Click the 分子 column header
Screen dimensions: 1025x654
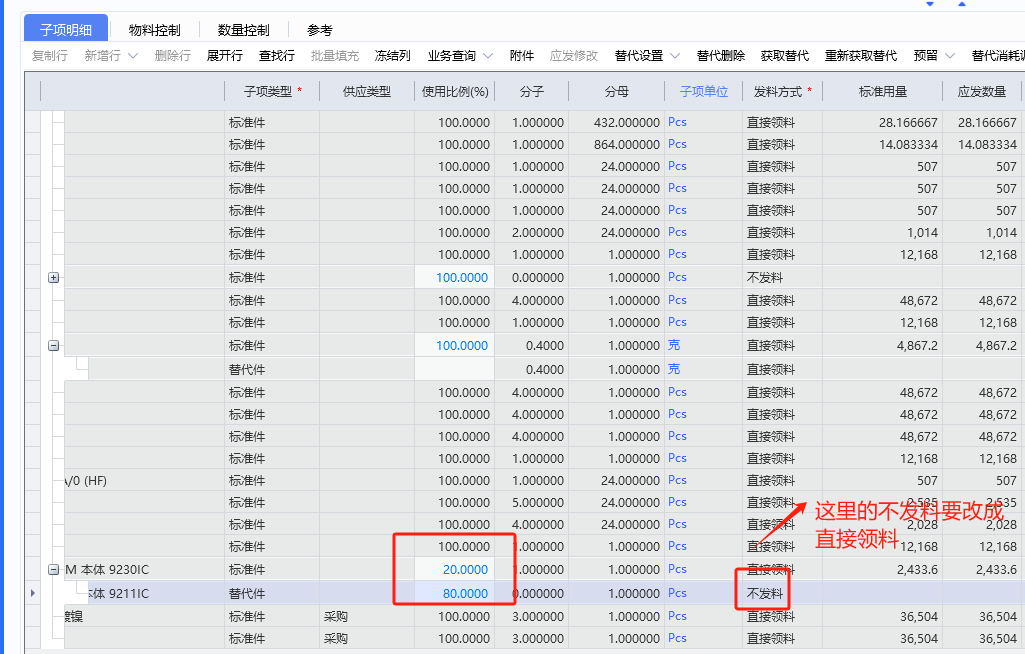[531, 92]
